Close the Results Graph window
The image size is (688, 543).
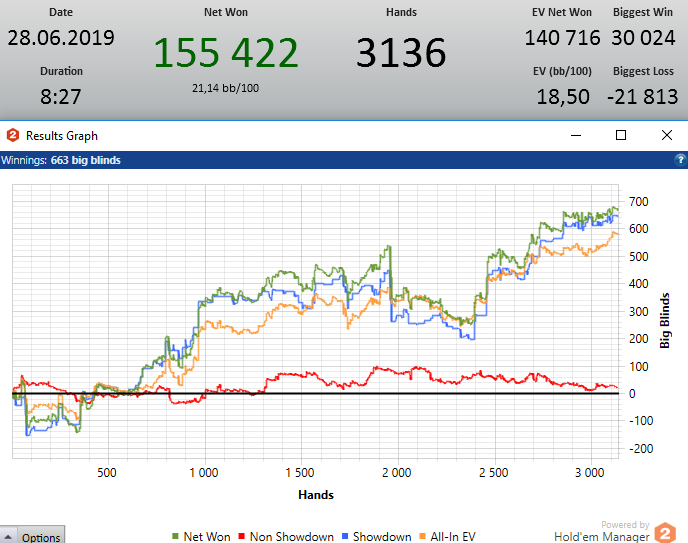(x=666, y=135)
